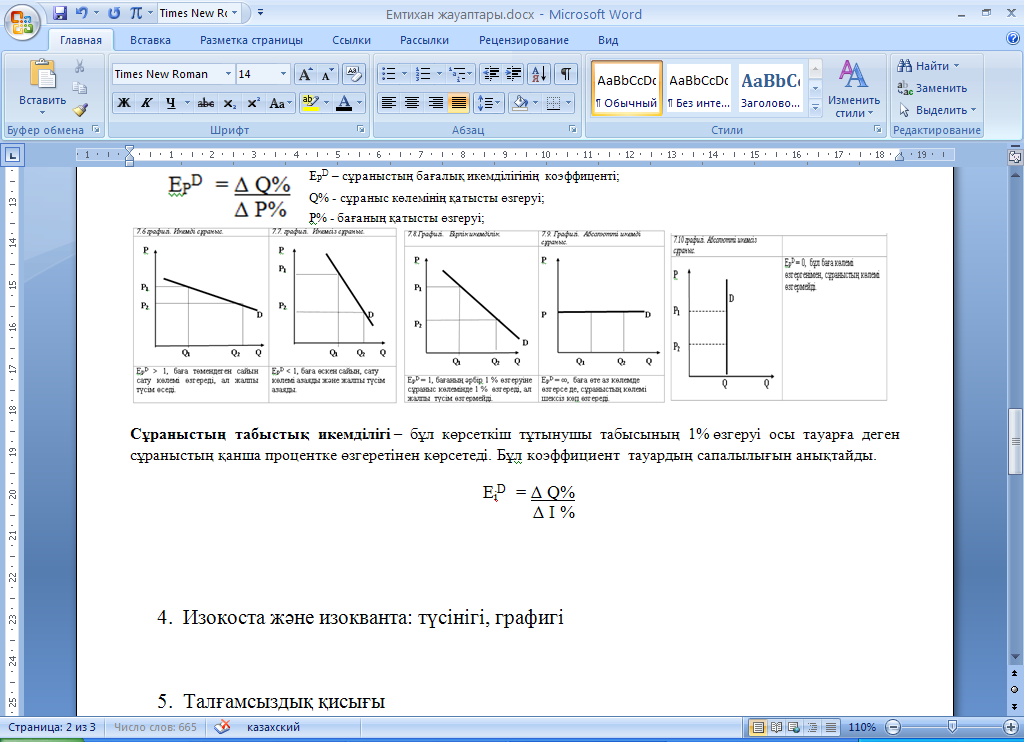Open the Рецензирование ribbon tab
The image size is (1024, 742).
coord(524,40)
